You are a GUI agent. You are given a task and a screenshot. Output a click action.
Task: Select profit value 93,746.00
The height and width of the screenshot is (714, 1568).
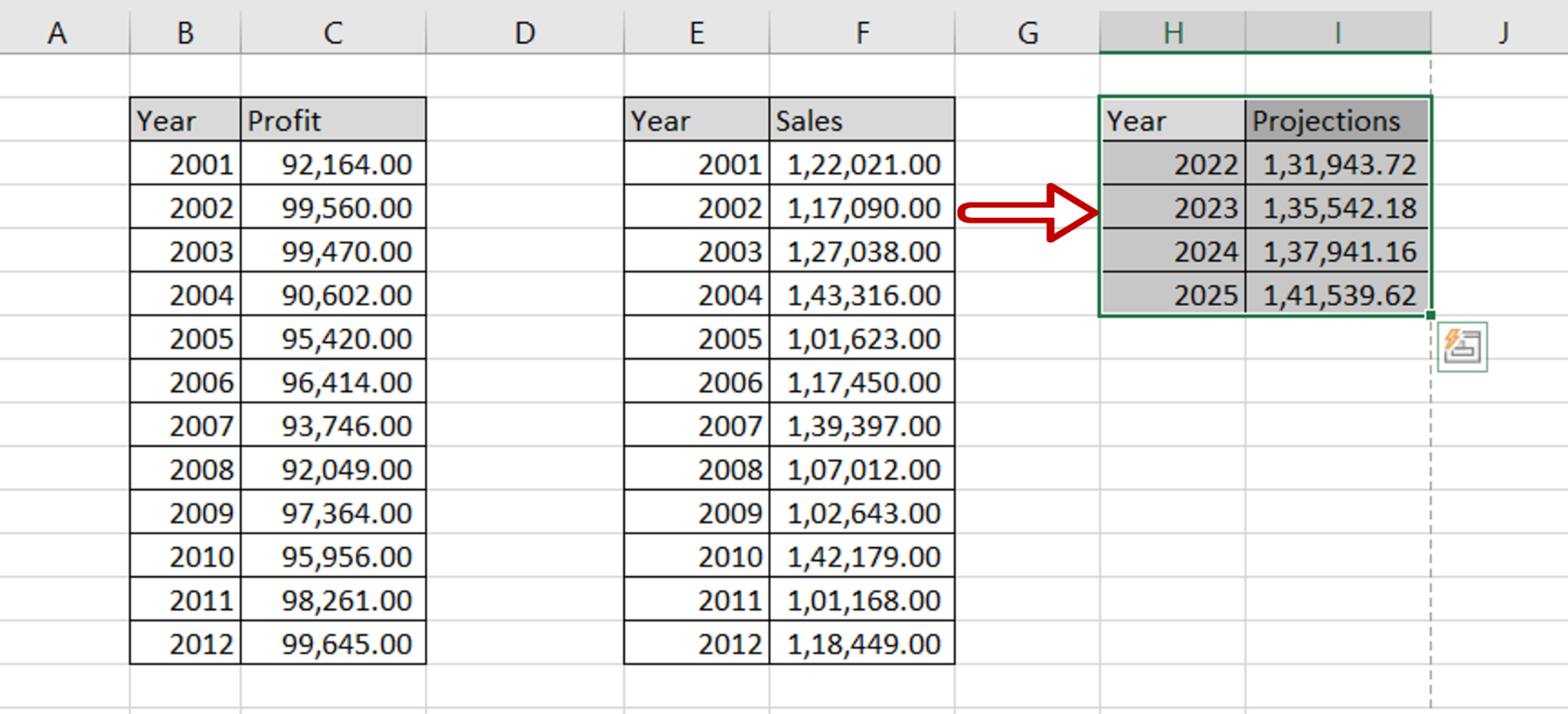[333, 425]
